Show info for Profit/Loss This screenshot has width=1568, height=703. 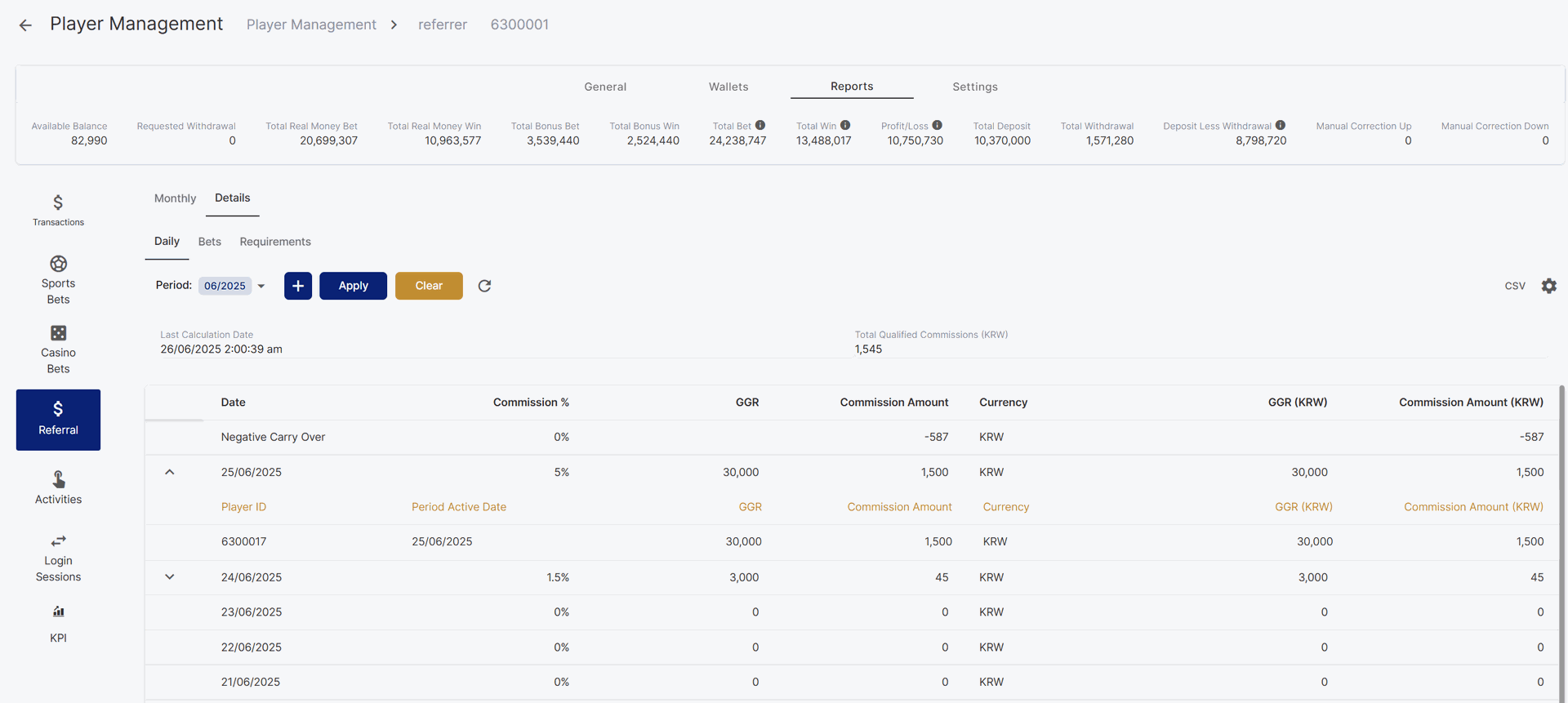tap(938, 125)
